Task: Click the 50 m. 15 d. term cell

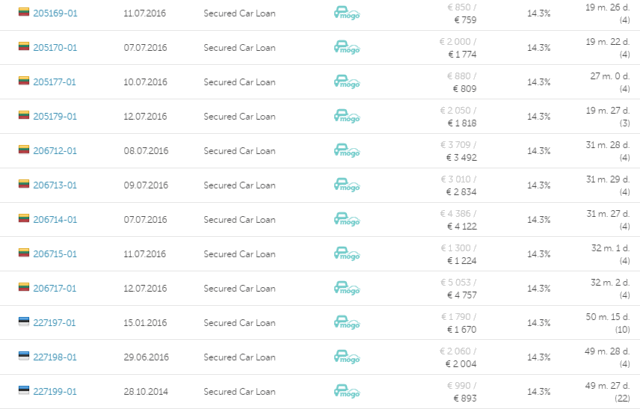Action: coord(608,317)
